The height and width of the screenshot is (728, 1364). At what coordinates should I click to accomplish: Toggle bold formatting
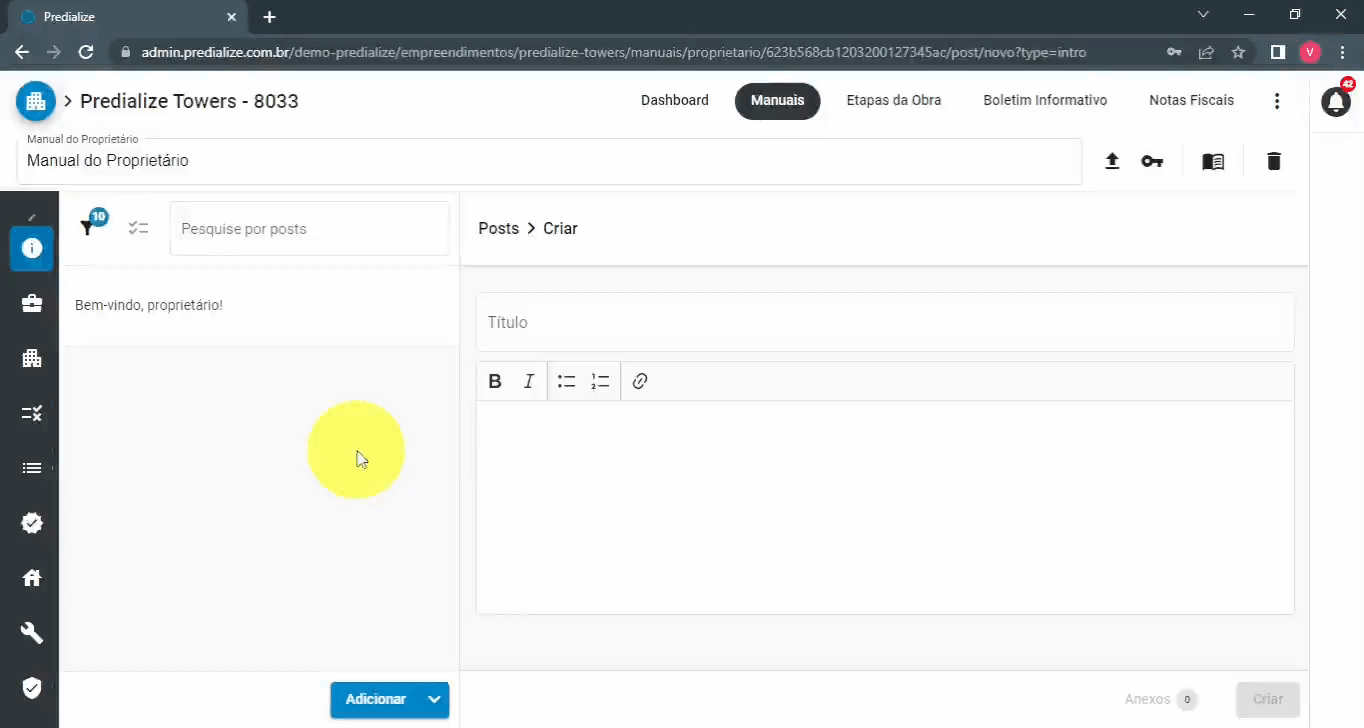494,381
